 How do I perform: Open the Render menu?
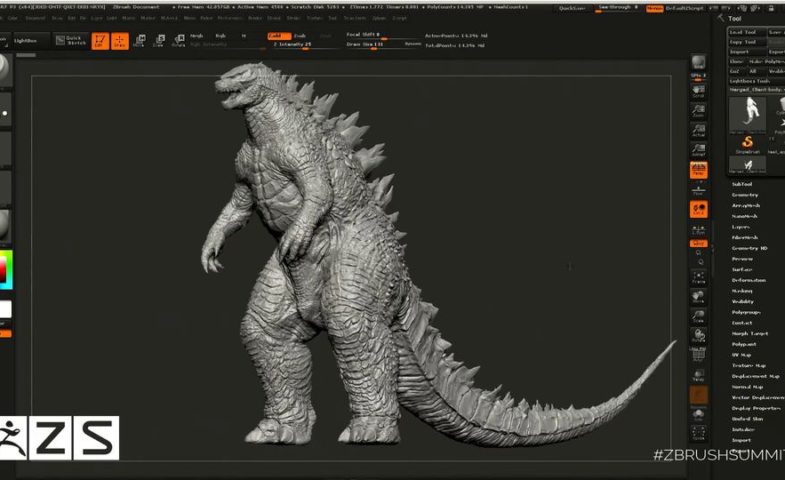255,18
